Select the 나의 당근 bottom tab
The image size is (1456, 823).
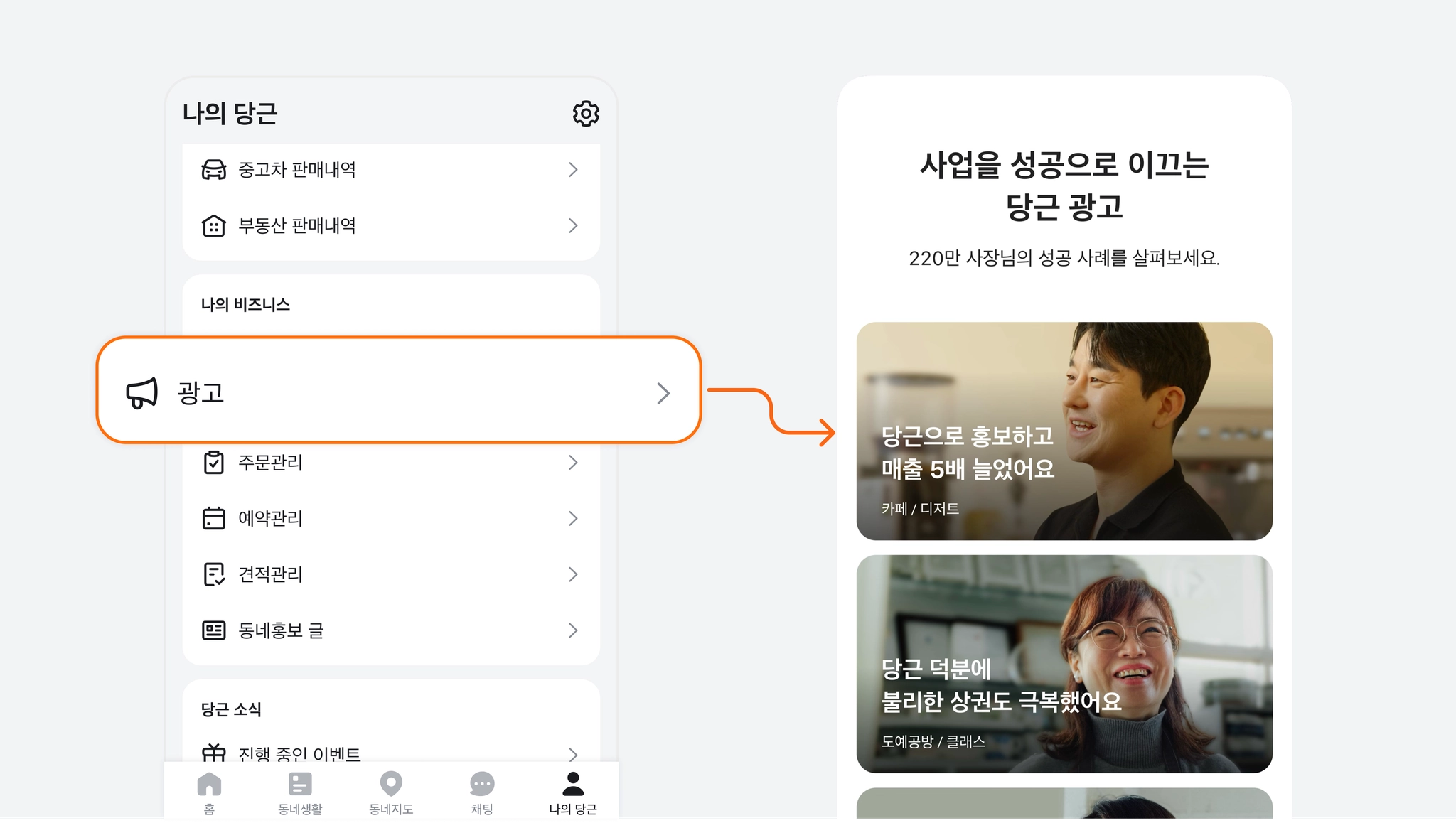click(573, 793)
